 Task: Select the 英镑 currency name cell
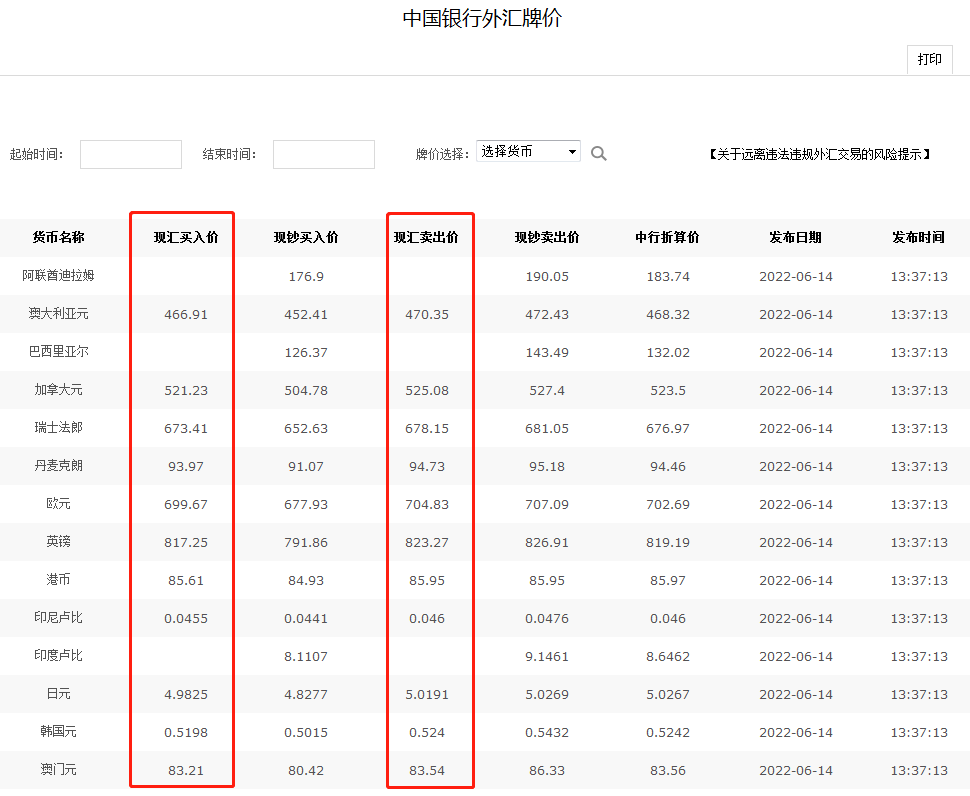coord(58,542)
